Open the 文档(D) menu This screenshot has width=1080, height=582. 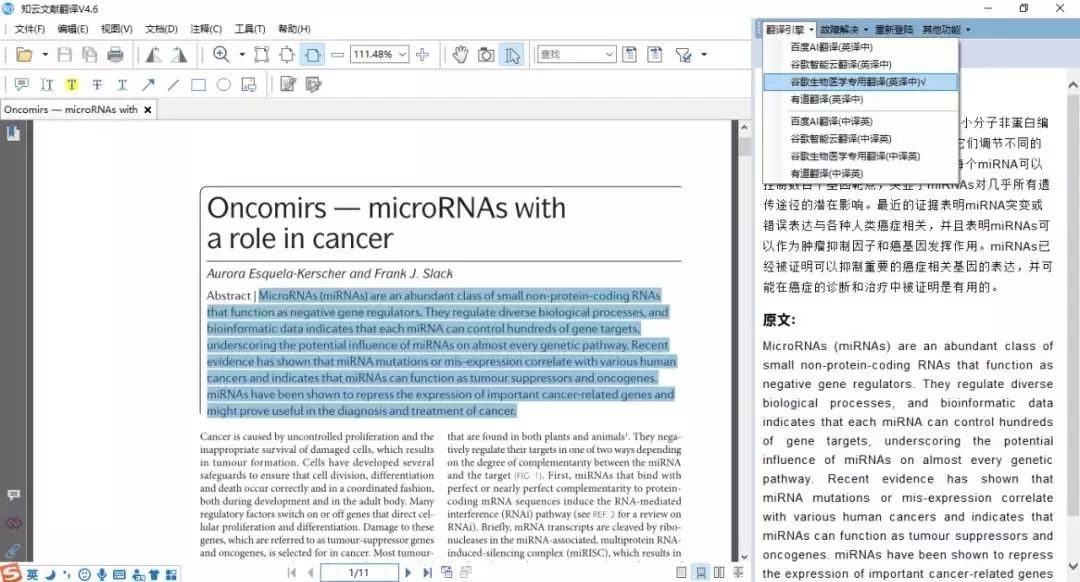[x=161, y=29]
